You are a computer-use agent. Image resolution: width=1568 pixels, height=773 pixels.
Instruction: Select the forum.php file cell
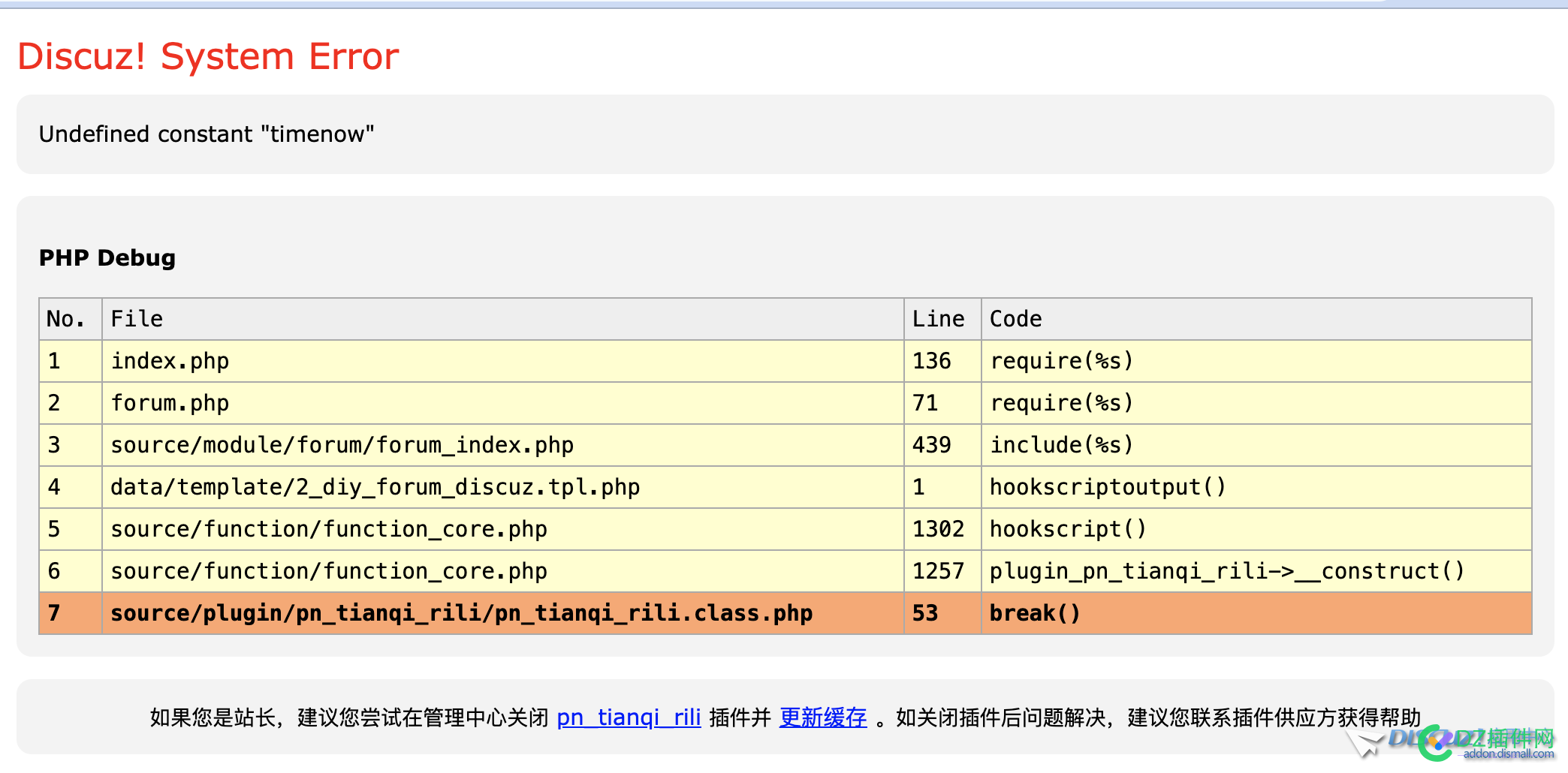(x=503, y=403)
